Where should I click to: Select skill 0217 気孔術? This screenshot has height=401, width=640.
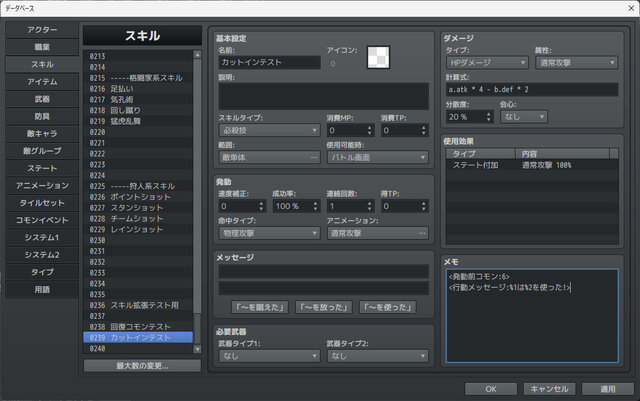click(138, 100)
